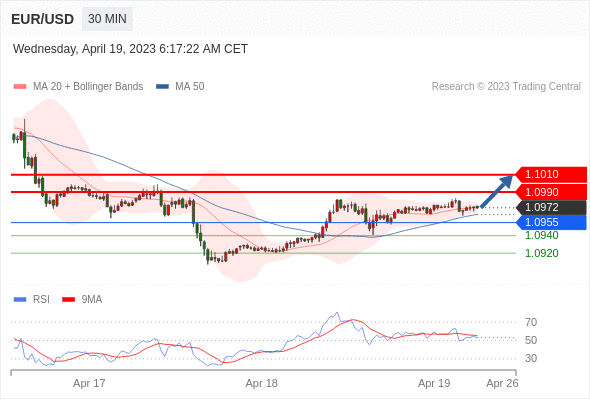The image size is (590, 400).
Task: Click the RSI blue legend swatch
Action: (x=20, y=300)
